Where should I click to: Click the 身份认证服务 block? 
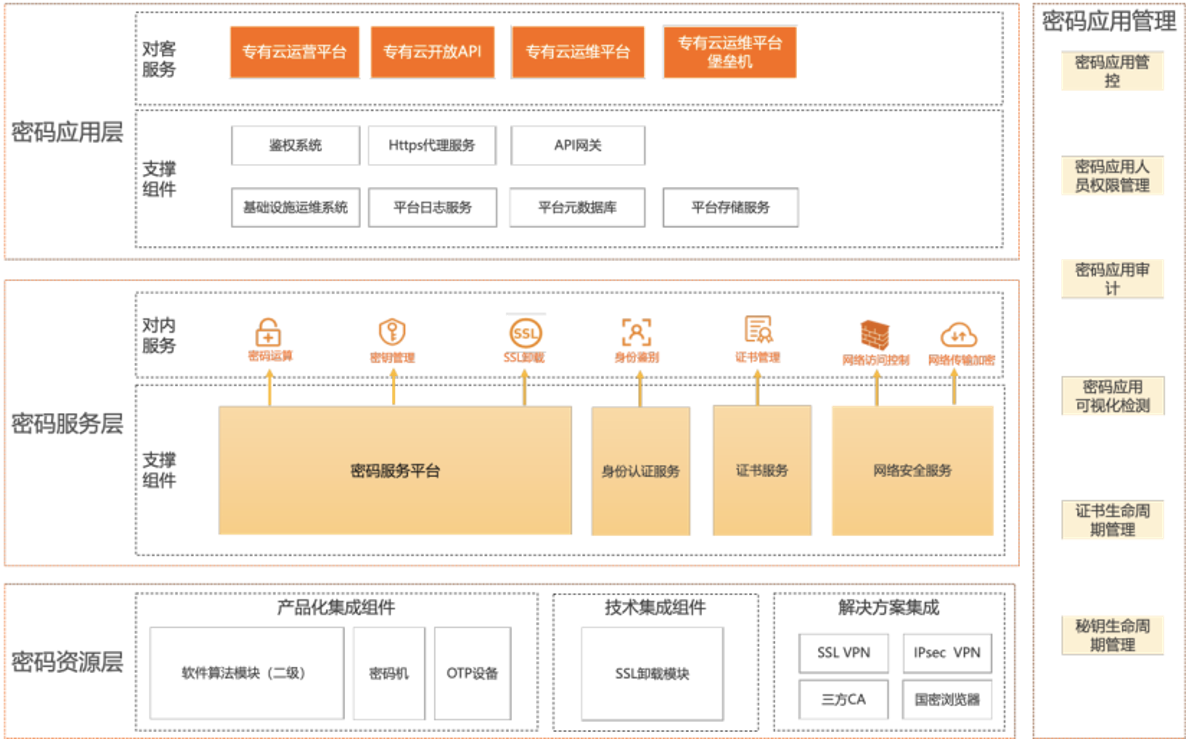tap(641, 470)
